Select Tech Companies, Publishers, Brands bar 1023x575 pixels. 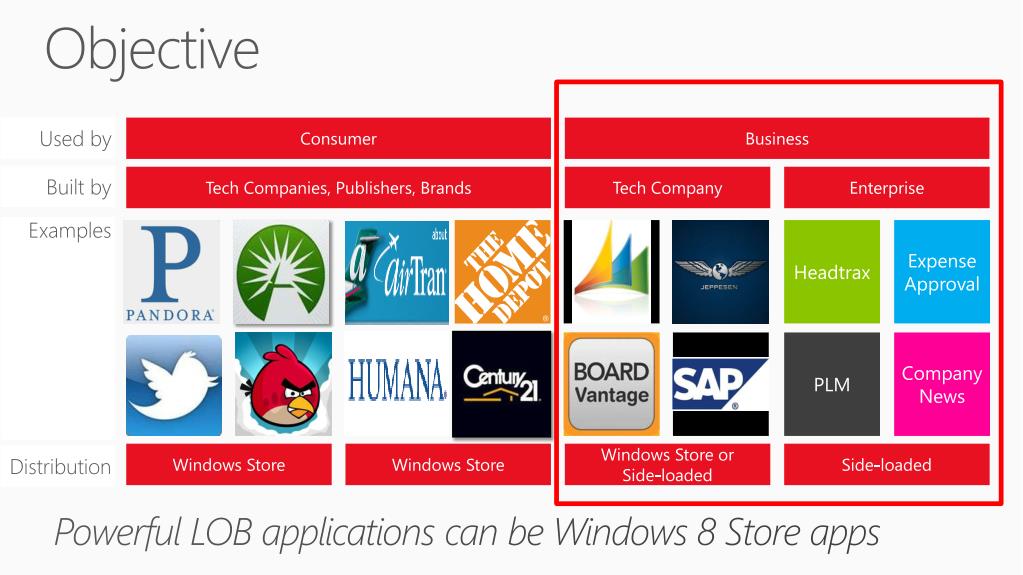coord(338,188)
